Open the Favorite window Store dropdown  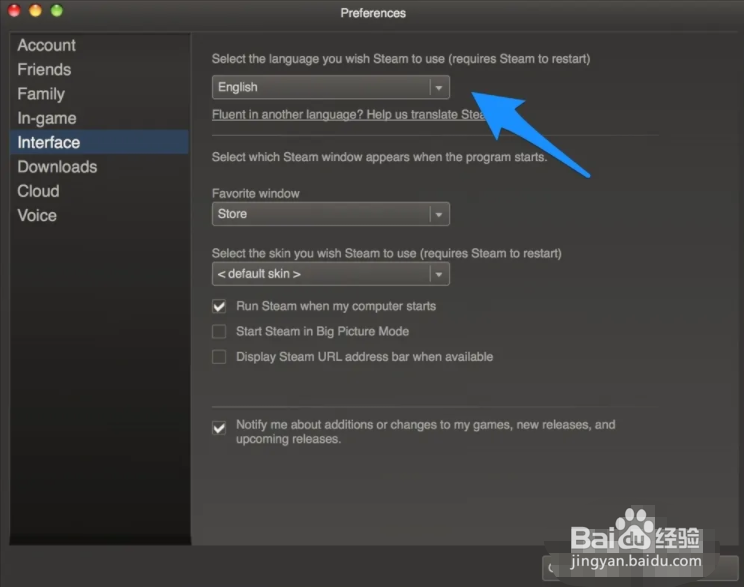330,214
